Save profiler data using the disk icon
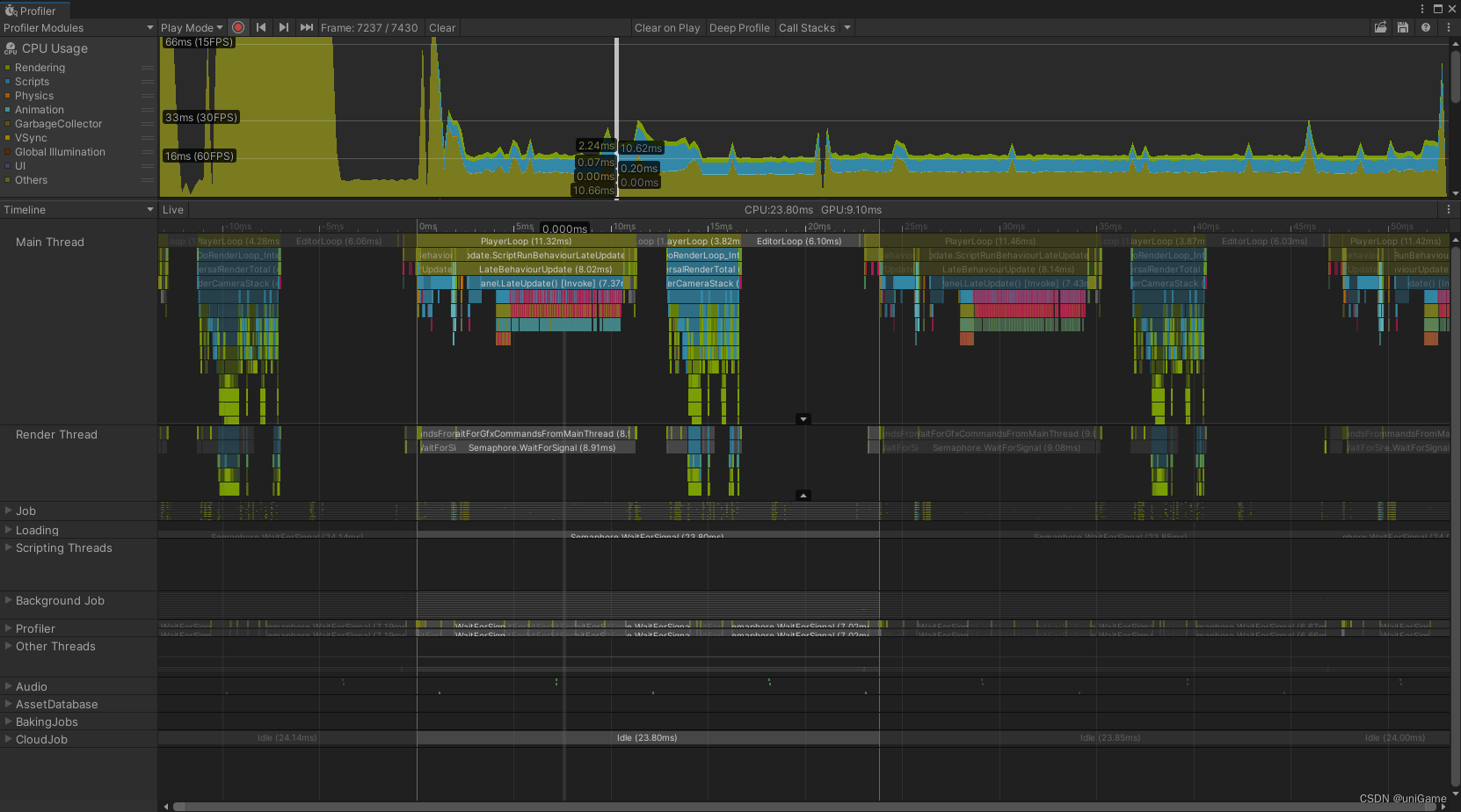The height and width of the screenshot is (812, 1461). click(x=1403, y=27)
